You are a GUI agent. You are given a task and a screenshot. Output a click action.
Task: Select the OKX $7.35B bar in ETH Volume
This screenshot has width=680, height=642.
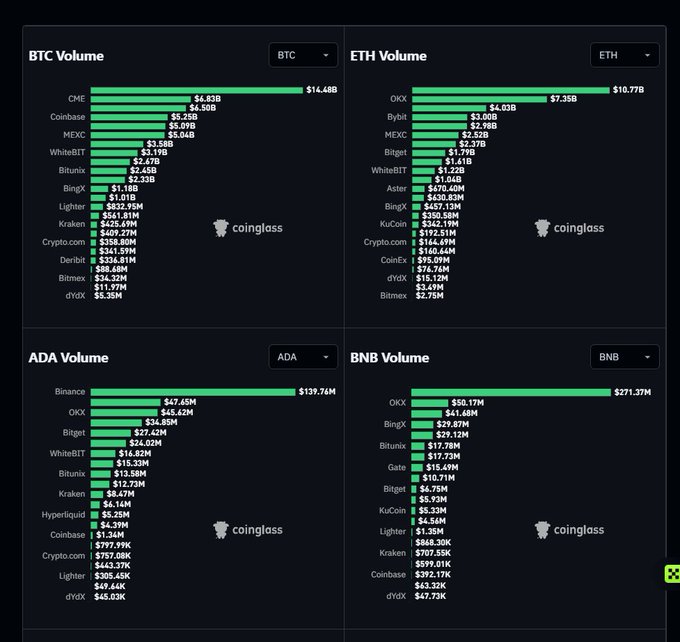click(x=479, y=99)
